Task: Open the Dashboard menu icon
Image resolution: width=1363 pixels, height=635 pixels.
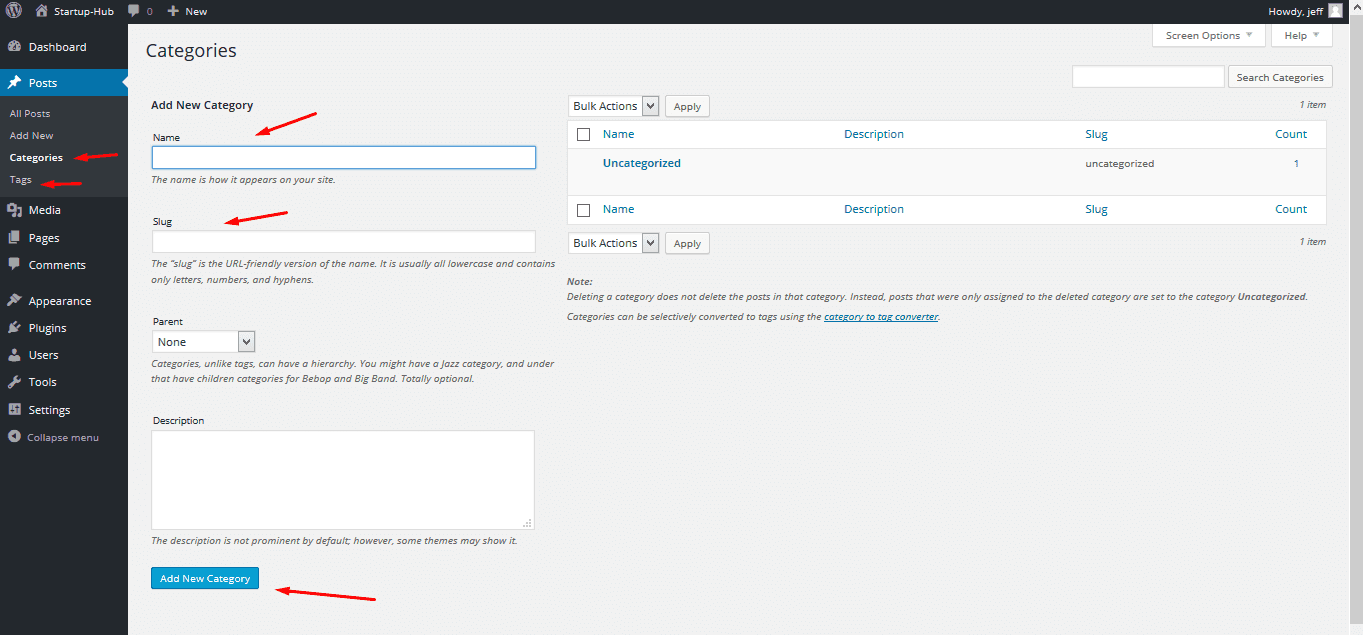Action: tap(14, 47)
